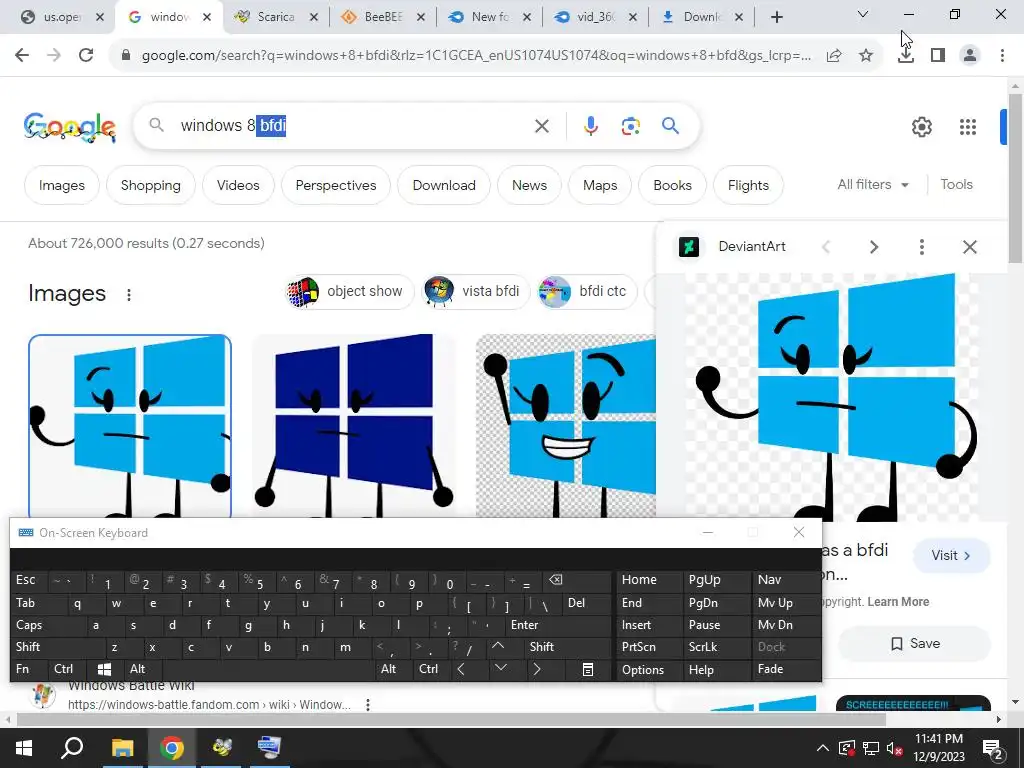The width and height of the screenshot is (1024, 768).
Task: Search by image with Google Lens
Action: (x=630, y=126)
